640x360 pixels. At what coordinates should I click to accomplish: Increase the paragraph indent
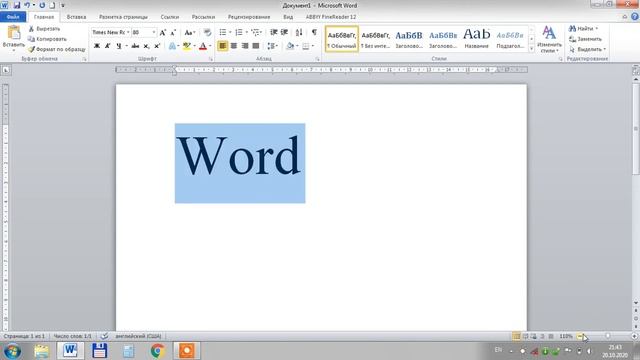284,32
